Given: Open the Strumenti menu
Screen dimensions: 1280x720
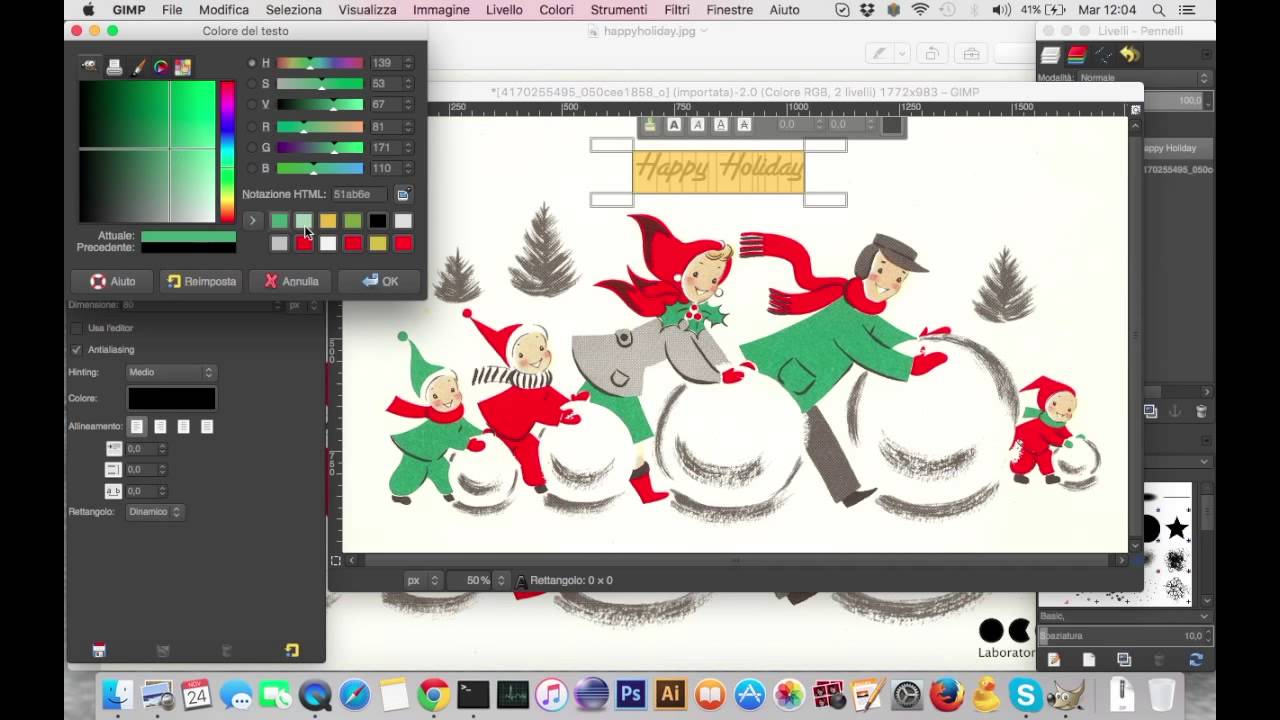Looking at the screenshot, I should [x=618, y=10].
